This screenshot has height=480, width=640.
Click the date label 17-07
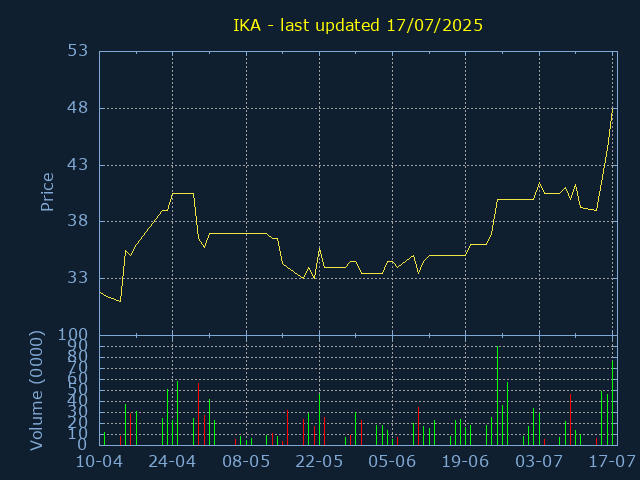[x=612, y=462]
